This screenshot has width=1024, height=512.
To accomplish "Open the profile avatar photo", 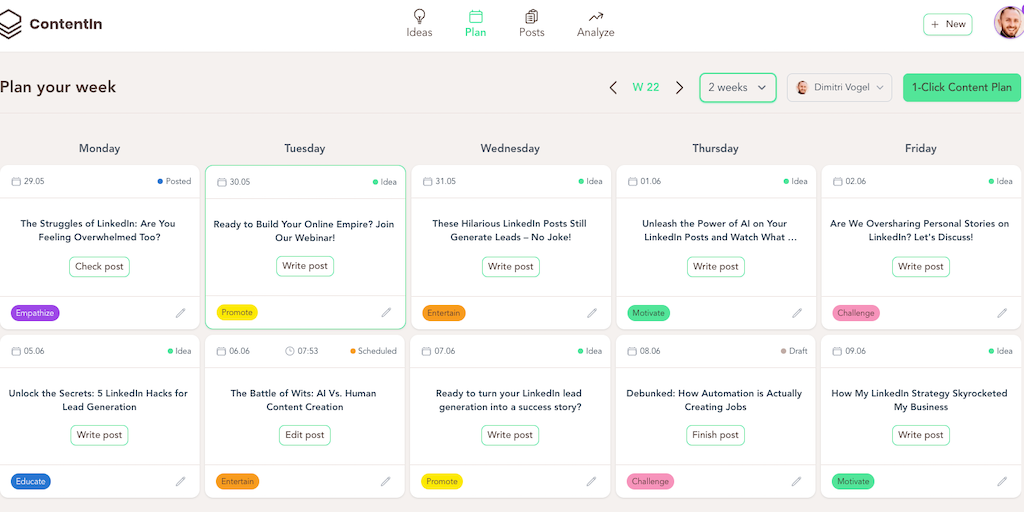I will pos(1008,22).
